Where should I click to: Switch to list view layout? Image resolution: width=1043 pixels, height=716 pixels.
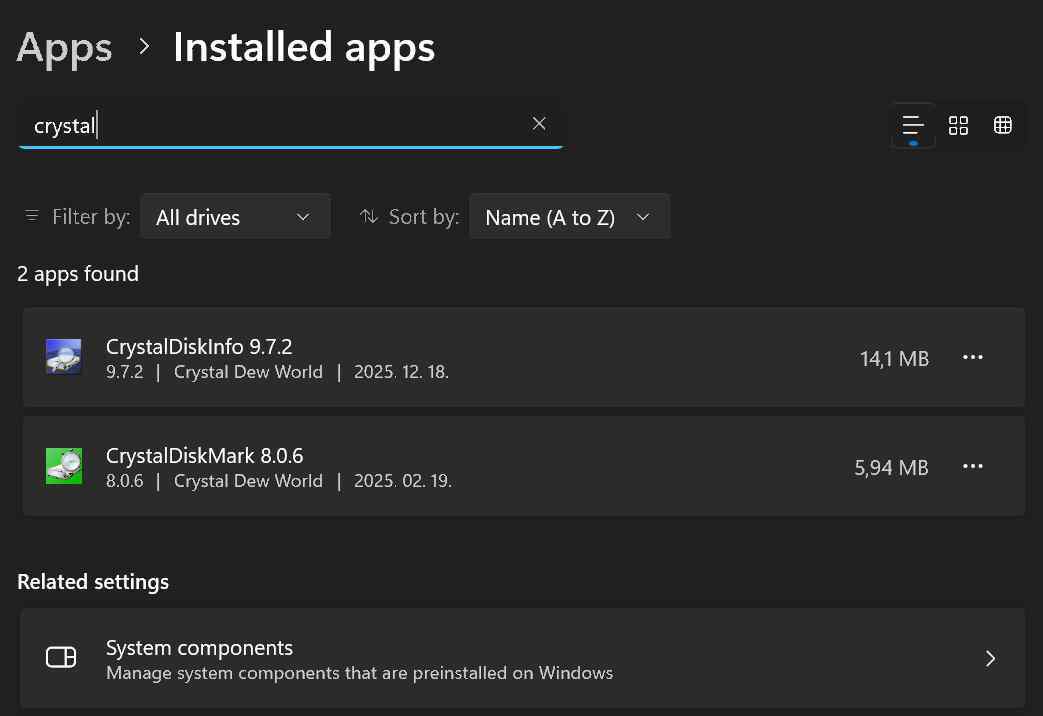coord(912,125)
